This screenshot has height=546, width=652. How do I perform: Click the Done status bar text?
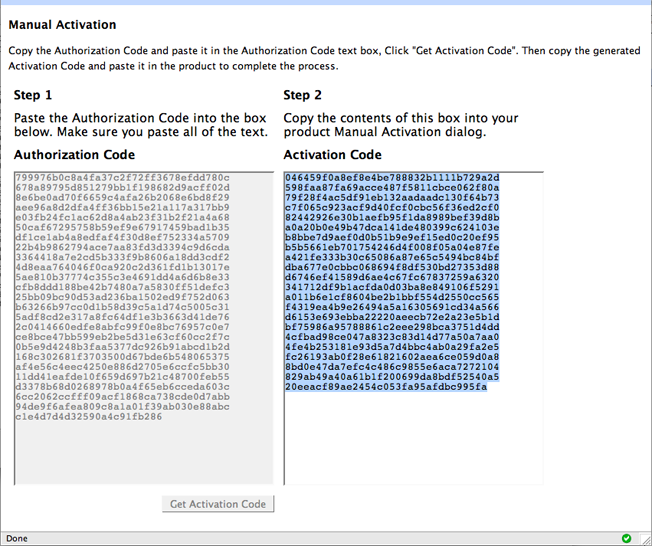(17, 539)
